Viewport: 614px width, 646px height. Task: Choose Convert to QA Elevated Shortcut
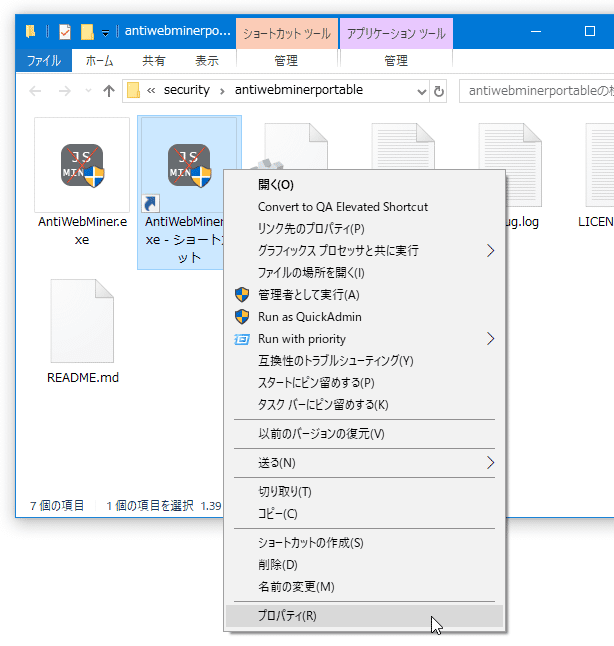tap(364, 207)
